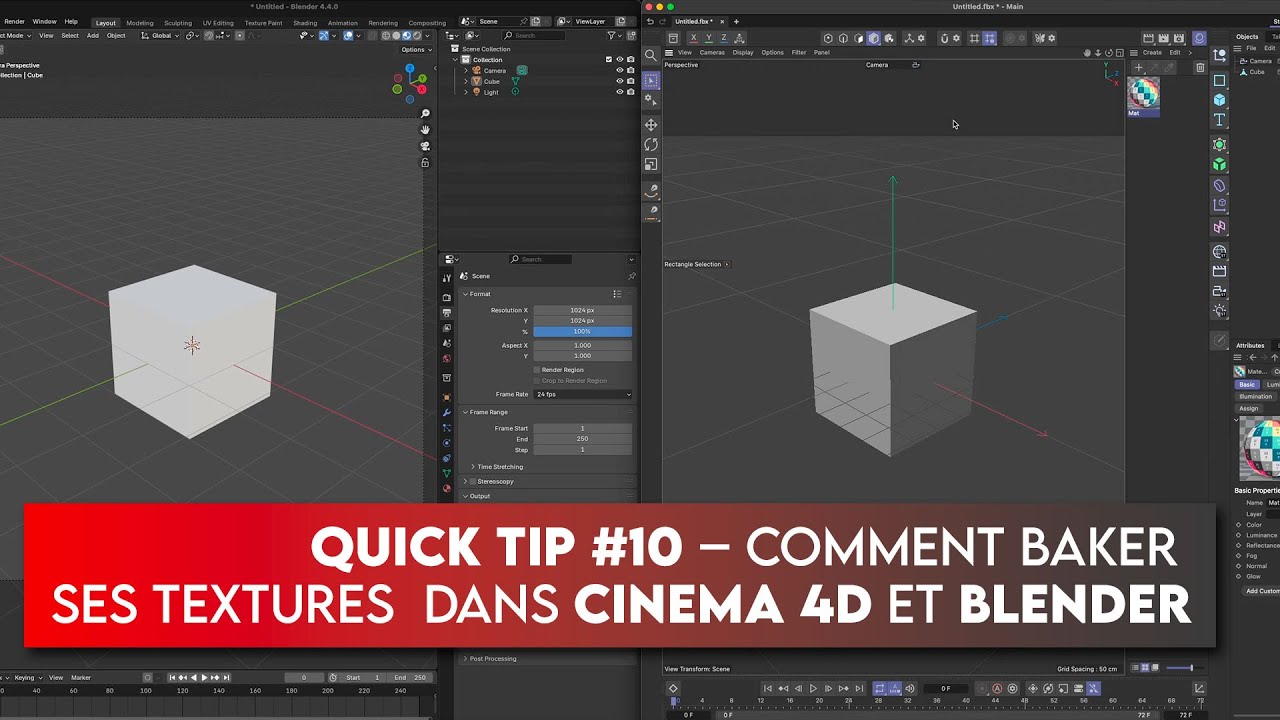Delete material with the trash icon
Viewport: 1280px width, 720px height.
tap(1200, 68)
